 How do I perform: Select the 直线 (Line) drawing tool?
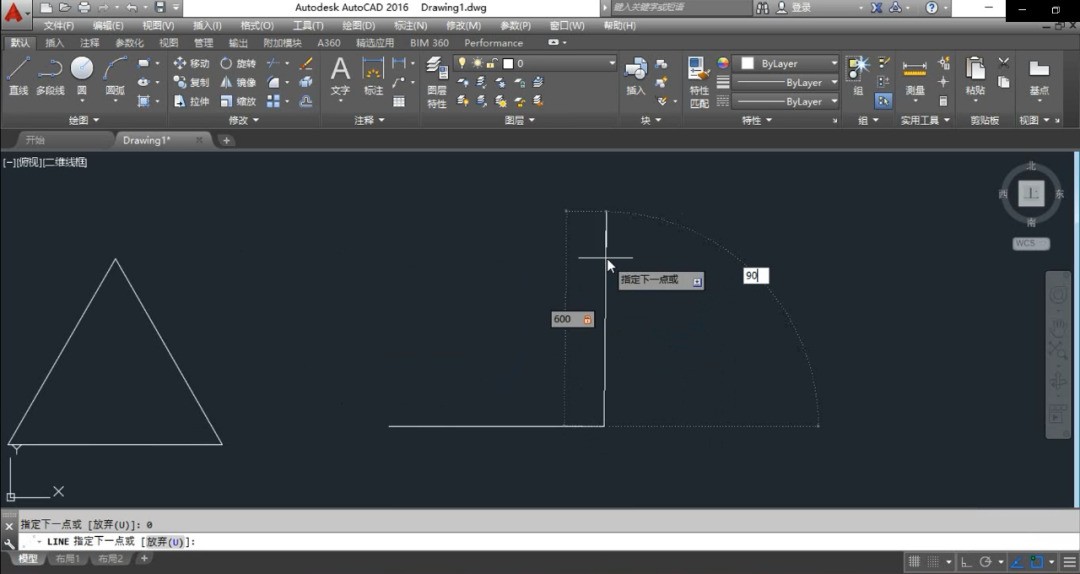coord(19,76)
